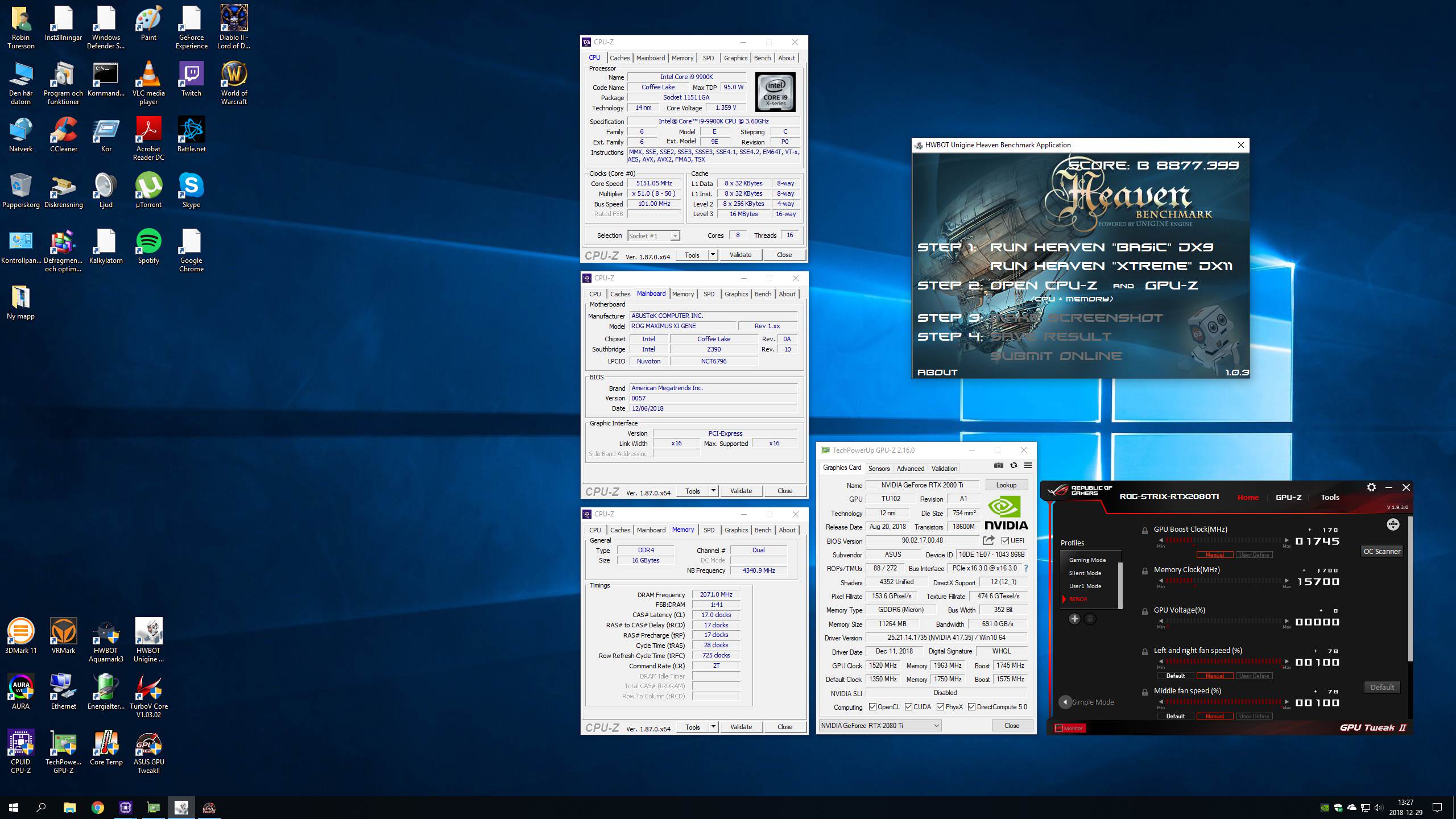Expand Tools dropdown arrow in CPU-Z Mainboard window

713,491
